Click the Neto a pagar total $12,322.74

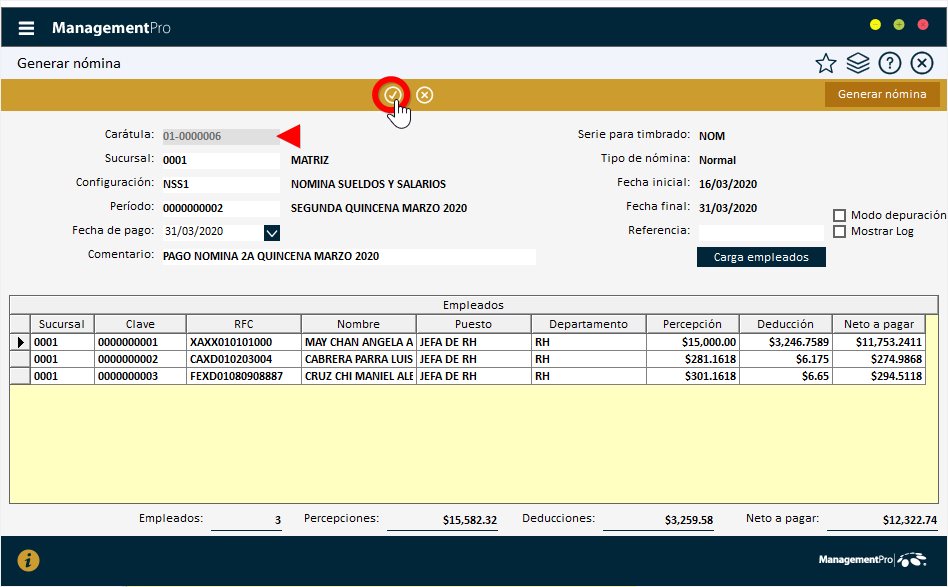[x=909, y=520]
